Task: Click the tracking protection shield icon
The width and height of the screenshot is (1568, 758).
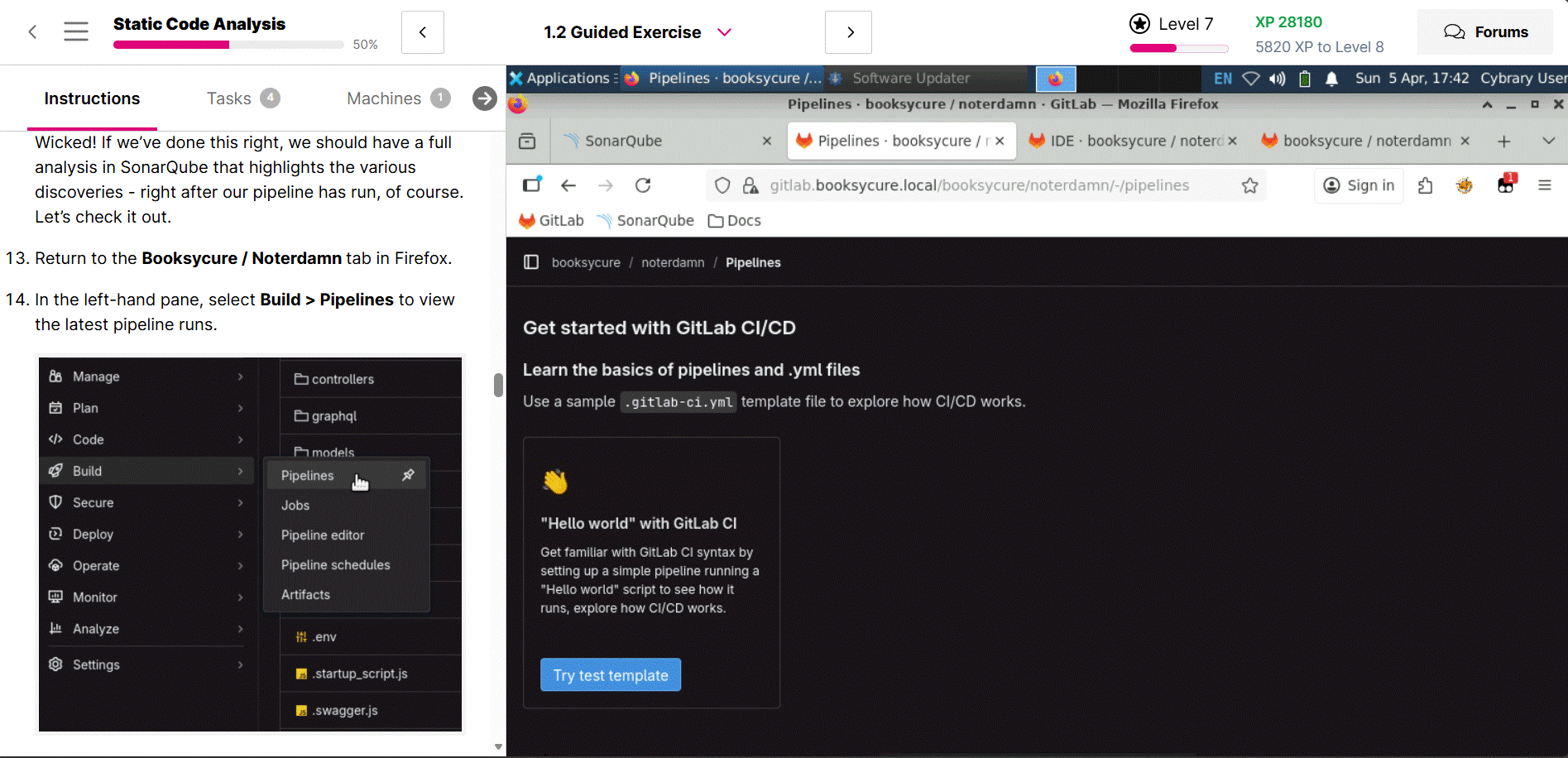Action: click(x=722, y=185)
